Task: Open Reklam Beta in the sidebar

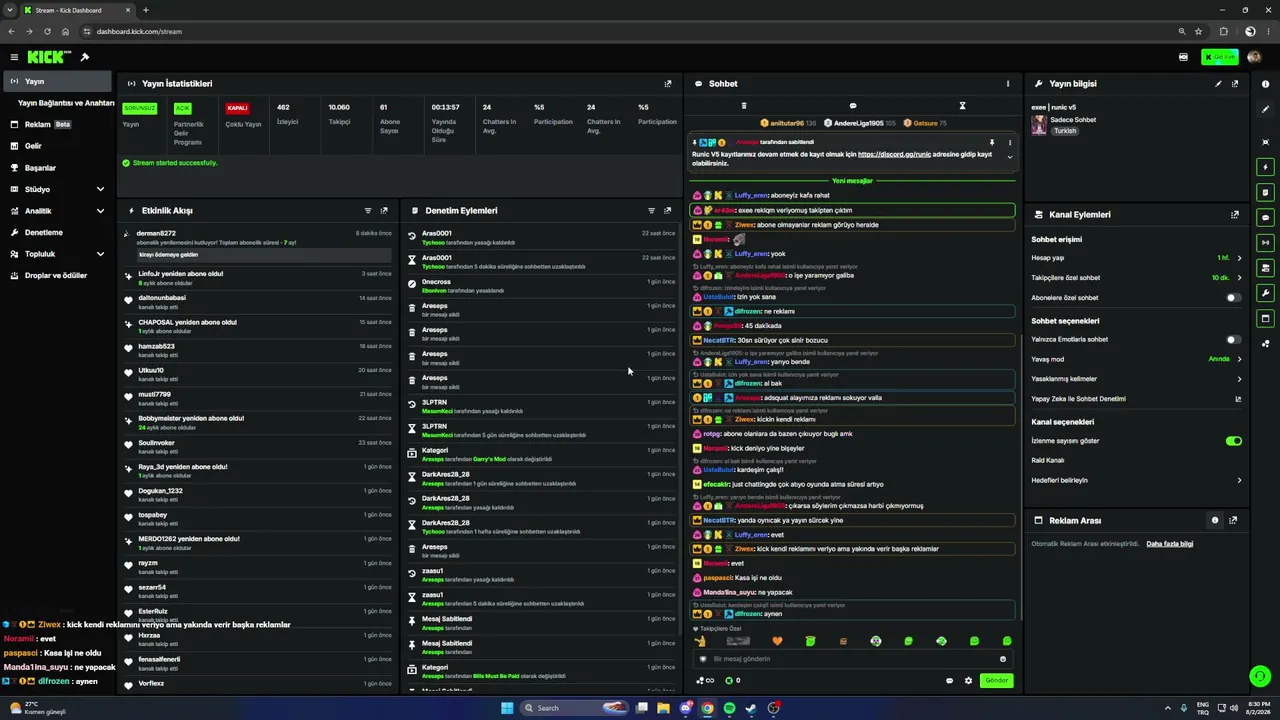Action: [x=57, y=125]
